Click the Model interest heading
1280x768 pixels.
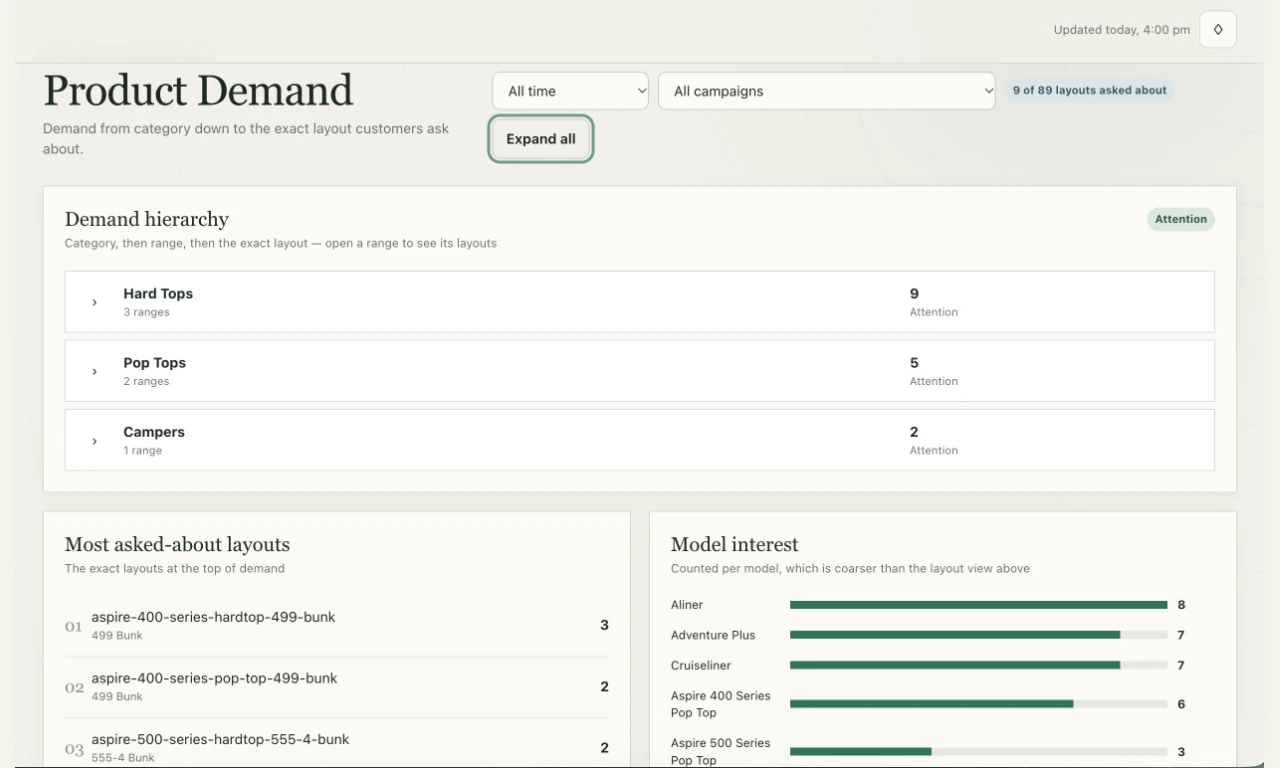coord(735,545)
